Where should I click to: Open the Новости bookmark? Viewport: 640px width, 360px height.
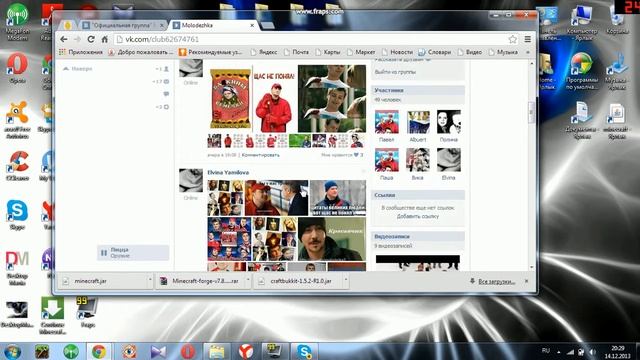[x=398, y=52]
